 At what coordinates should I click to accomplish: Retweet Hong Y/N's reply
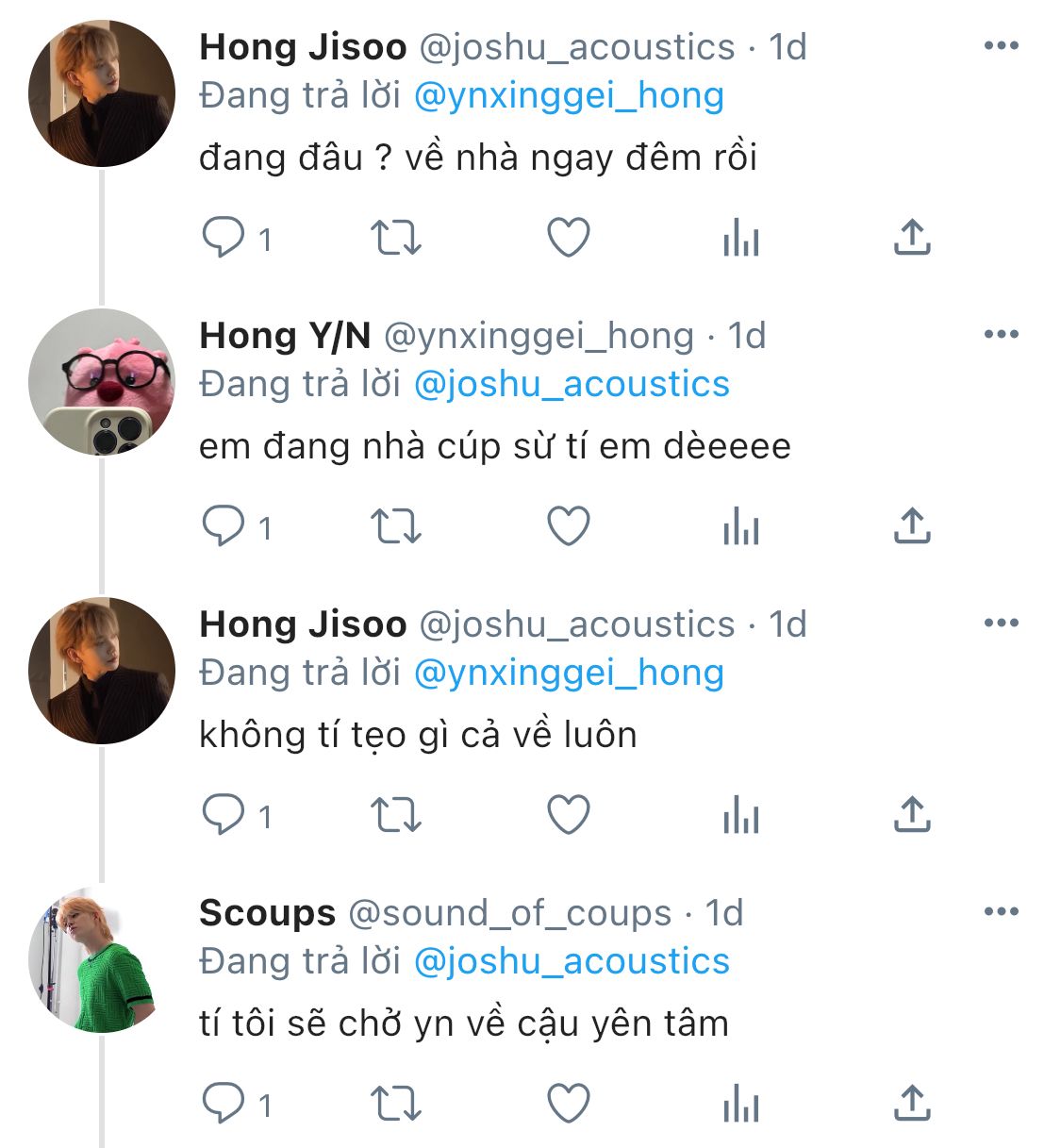click(395, 526)
